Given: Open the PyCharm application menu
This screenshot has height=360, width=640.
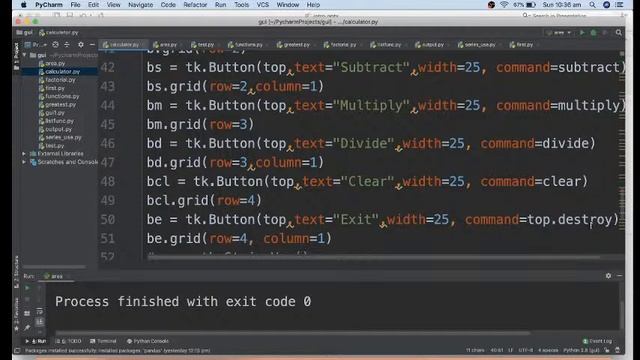Looking at the screenshot, I should click(49, 5).
